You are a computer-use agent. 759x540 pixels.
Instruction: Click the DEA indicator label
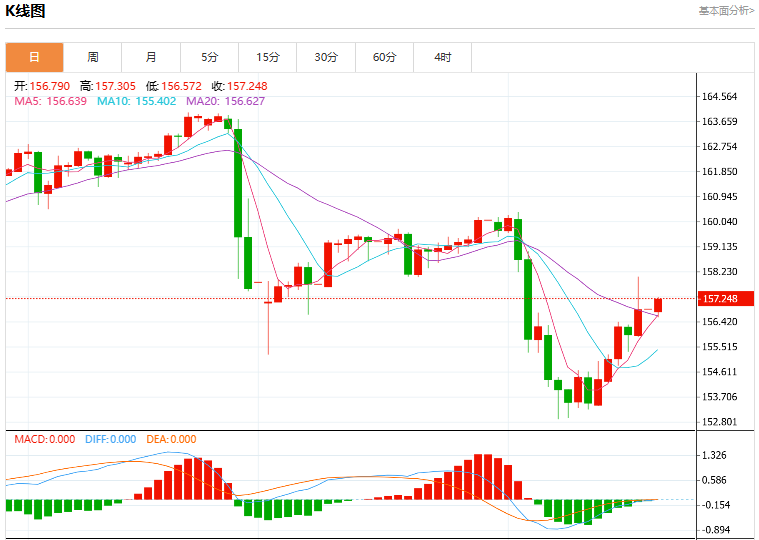point(171,439)
